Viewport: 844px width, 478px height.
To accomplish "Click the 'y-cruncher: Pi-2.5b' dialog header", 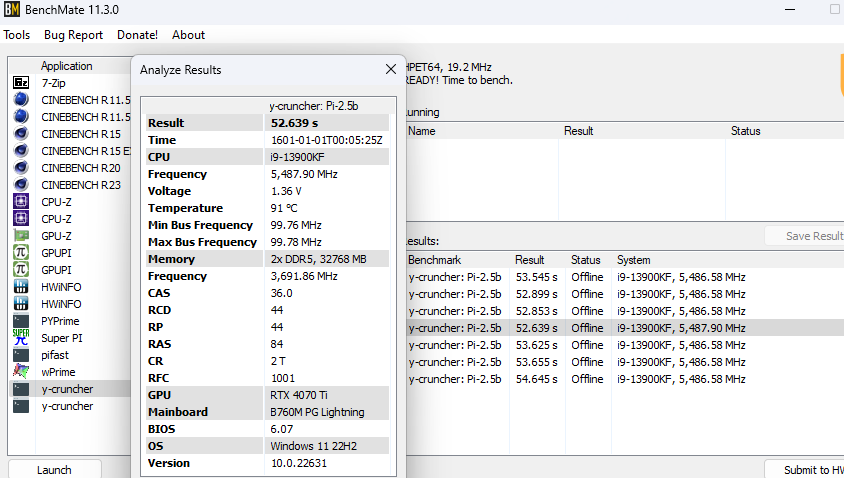I will (x=314, y=106).
